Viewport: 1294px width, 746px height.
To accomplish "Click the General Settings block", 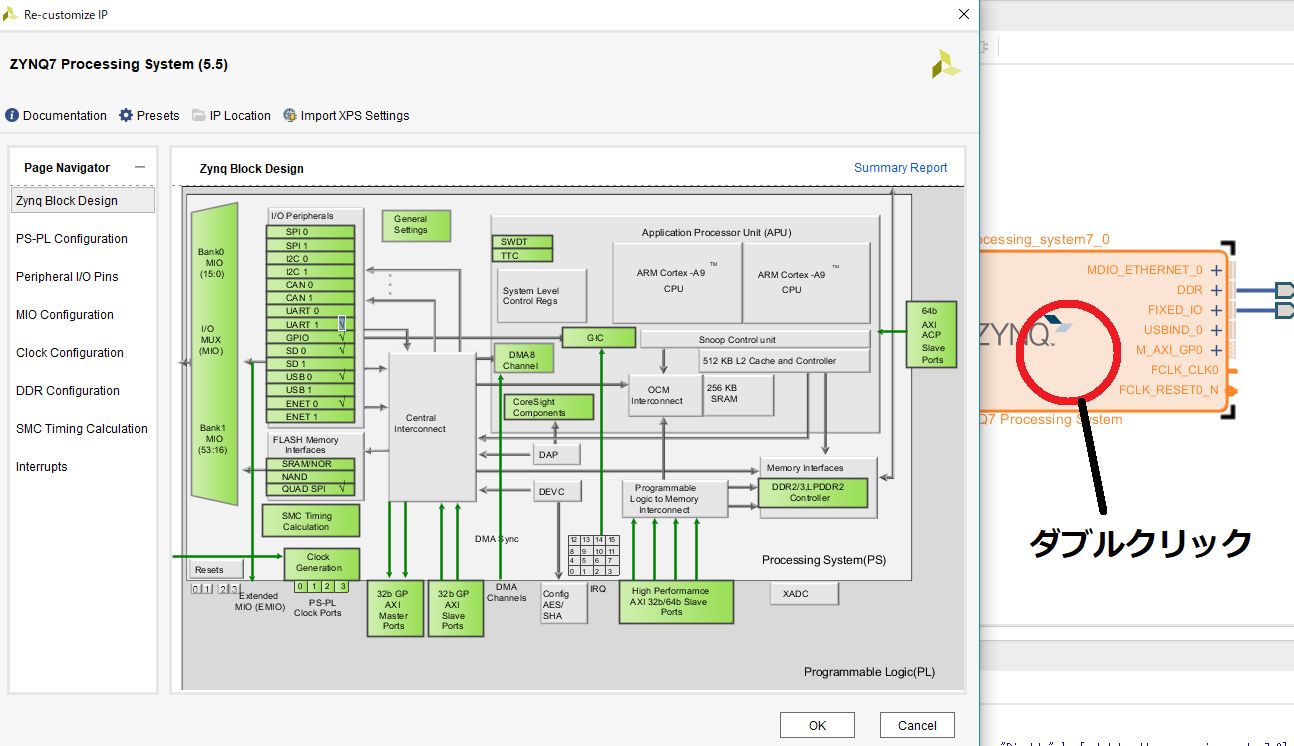I will tap(415, 225).
